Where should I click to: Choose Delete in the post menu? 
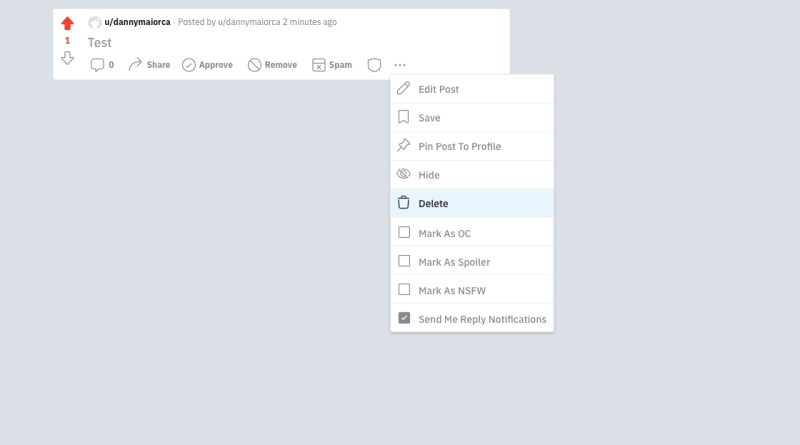[472, 204]
